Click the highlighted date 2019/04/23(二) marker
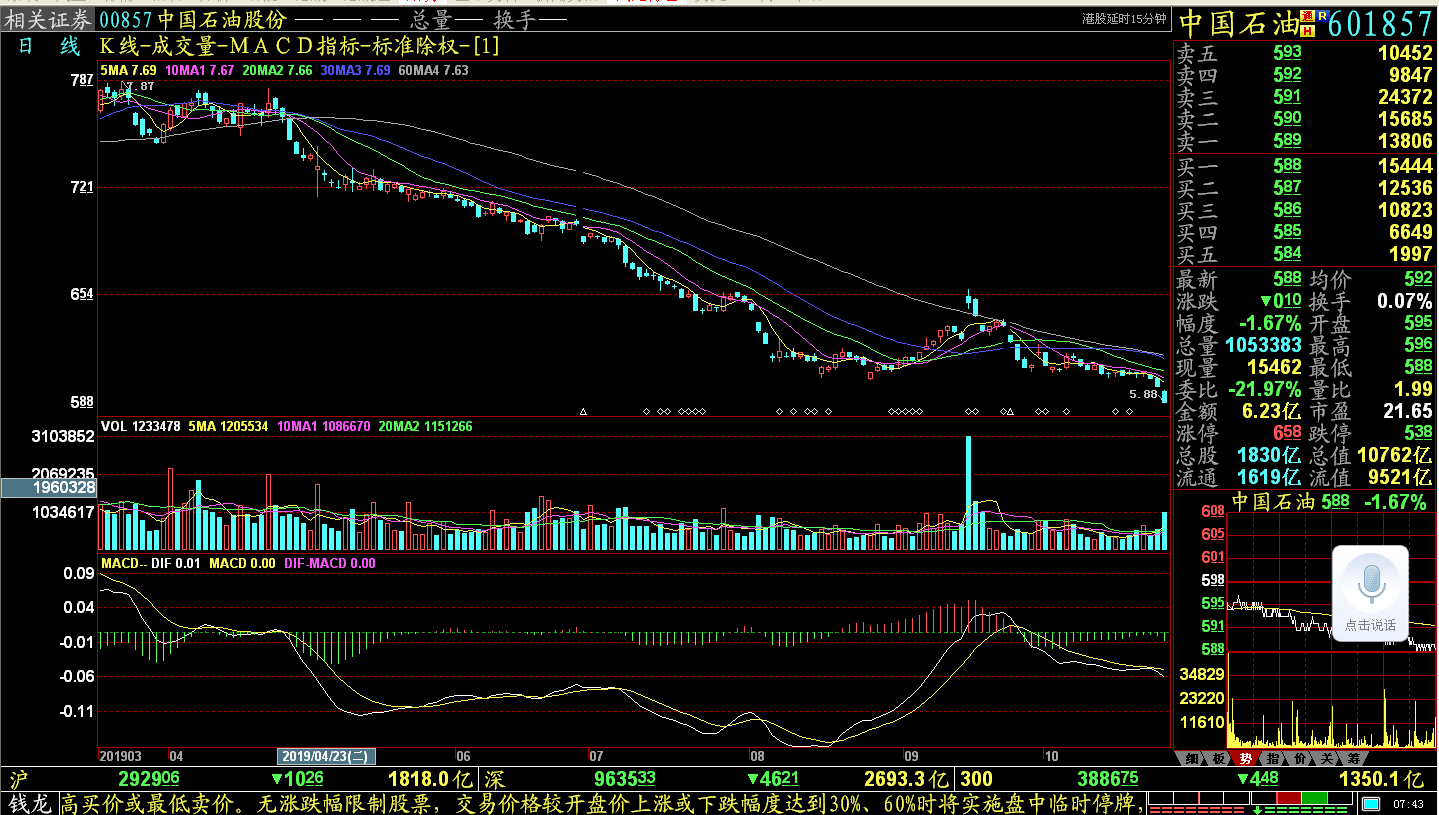The image size is (1439, 815). tap(326, 756)
